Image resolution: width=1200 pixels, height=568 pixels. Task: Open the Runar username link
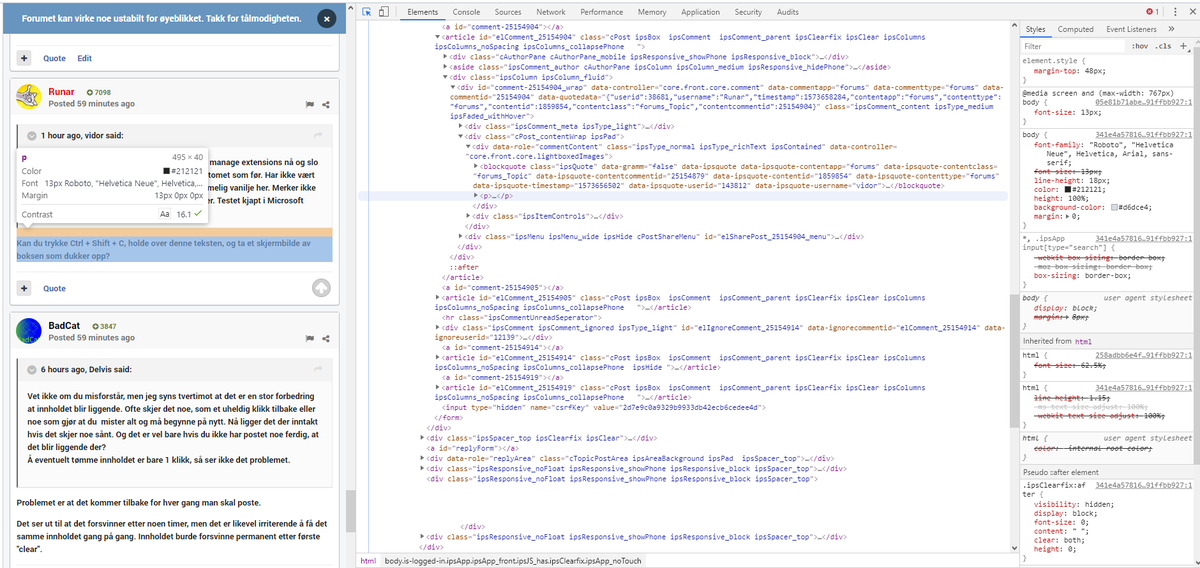pyautogui.click(x=62, y=92)
